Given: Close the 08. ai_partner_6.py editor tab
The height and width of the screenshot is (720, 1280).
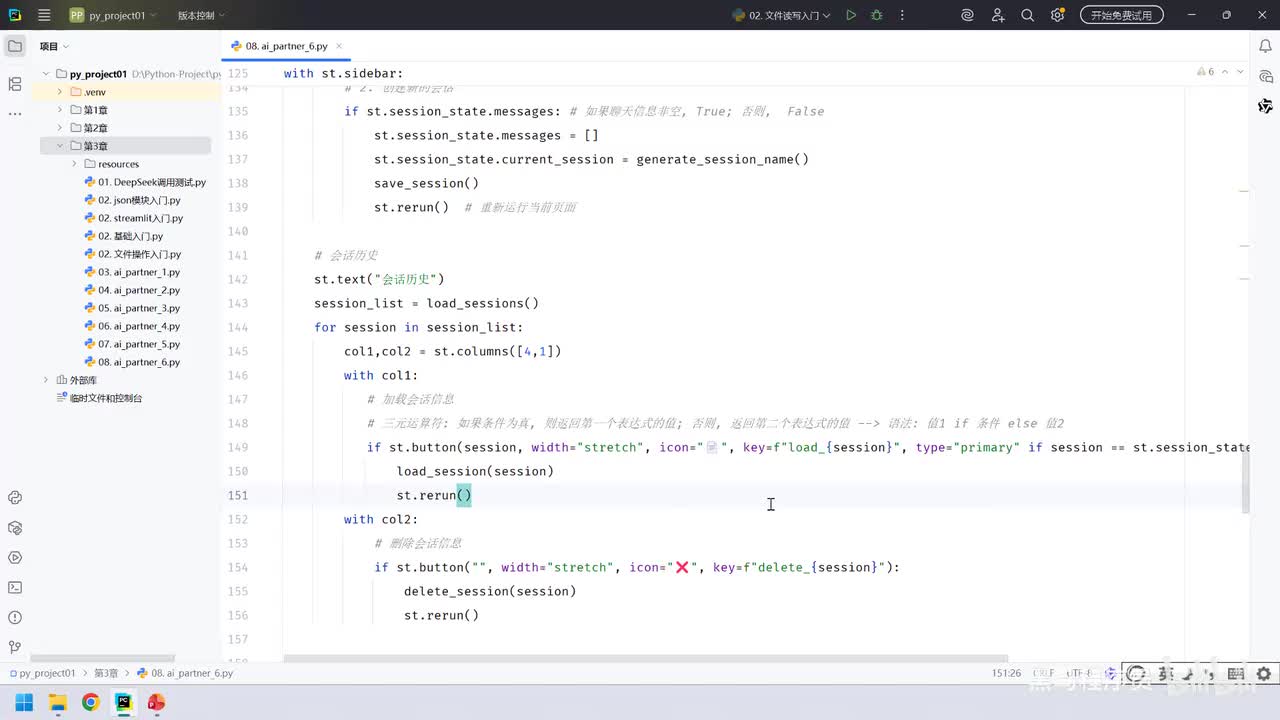Looking at the screenshot, I should 339,46.
